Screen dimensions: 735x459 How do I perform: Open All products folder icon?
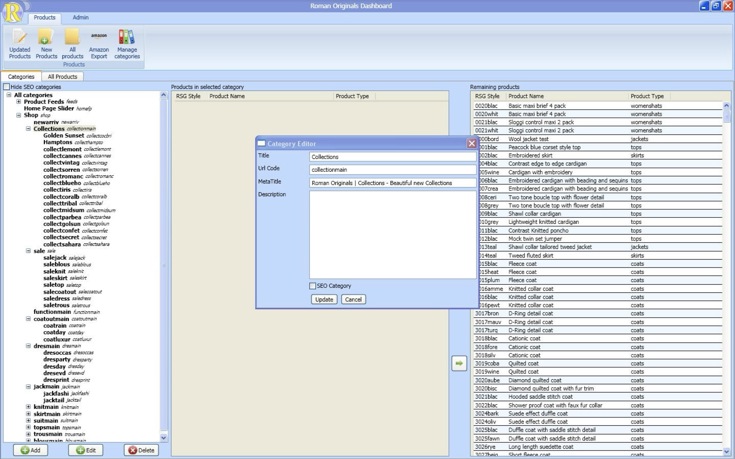click(72, 44)
